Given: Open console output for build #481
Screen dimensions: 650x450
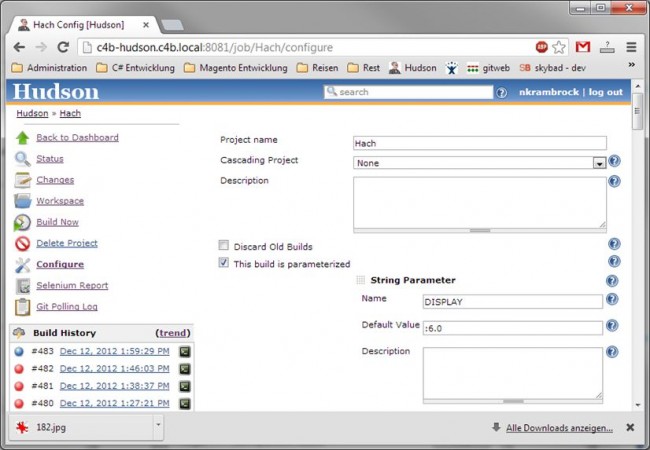Looking at the screenshot, I should tap(184, 386).
